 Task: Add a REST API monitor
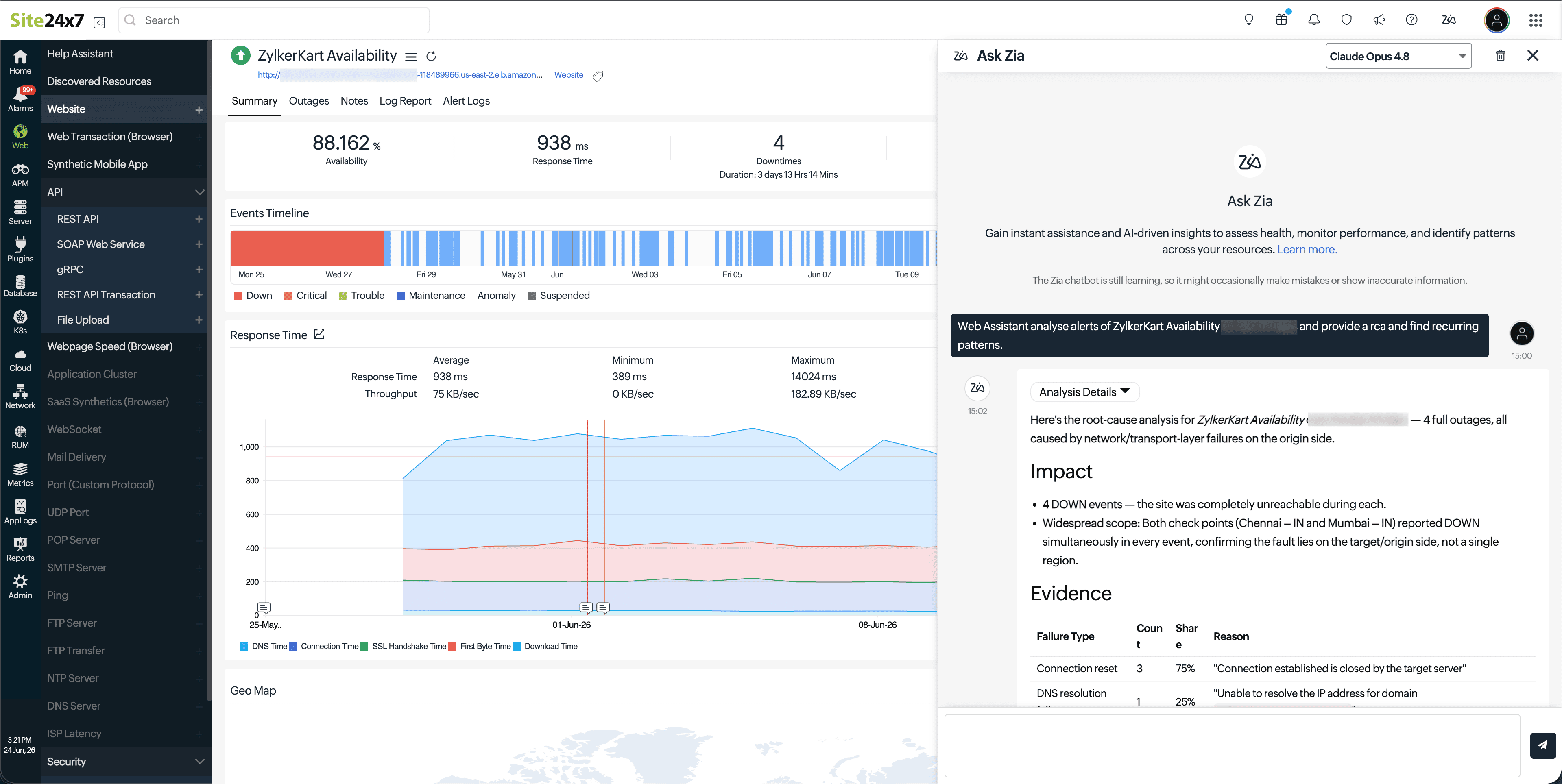(x=199, y=219)
